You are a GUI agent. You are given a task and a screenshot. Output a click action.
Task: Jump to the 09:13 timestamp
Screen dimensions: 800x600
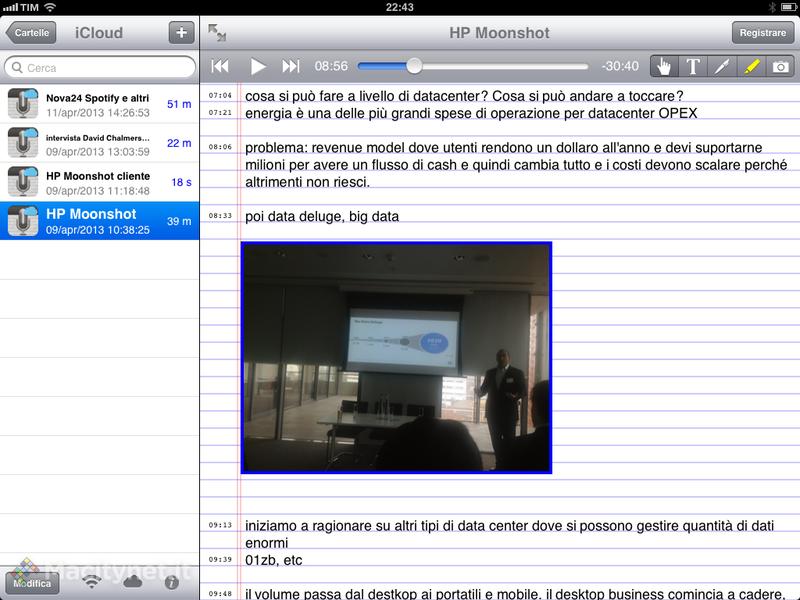tap(220, 525)
